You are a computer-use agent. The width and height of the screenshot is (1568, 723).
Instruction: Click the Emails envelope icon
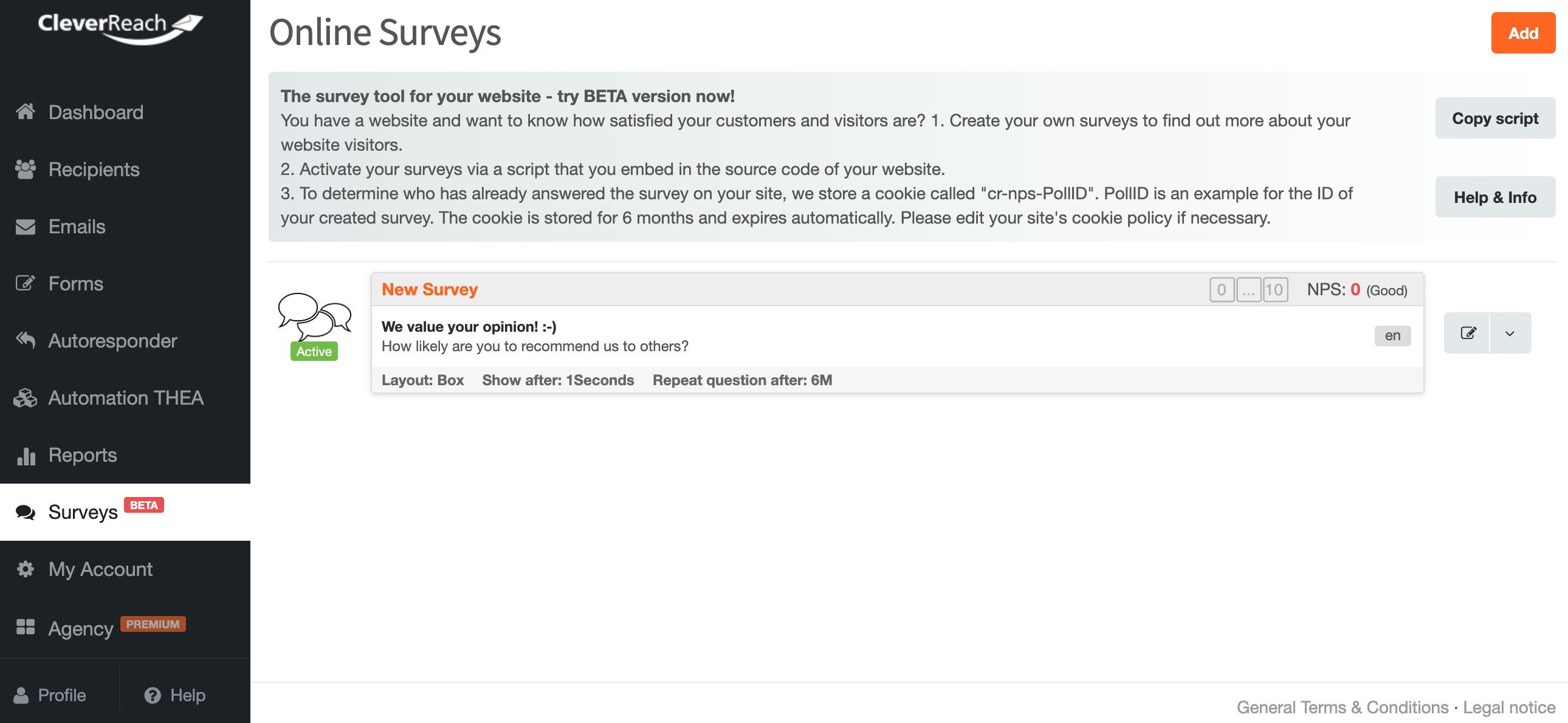pos(25,227)
